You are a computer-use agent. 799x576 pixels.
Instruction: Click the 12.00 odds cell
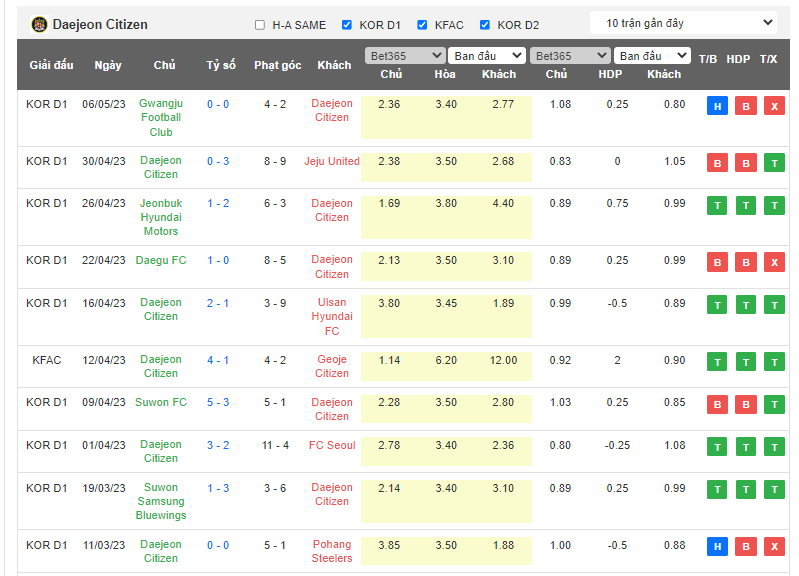pos(498,360)
